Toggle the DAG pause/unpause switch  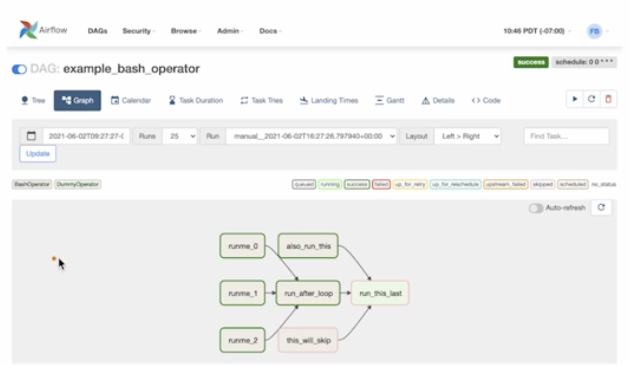[19, 69]
